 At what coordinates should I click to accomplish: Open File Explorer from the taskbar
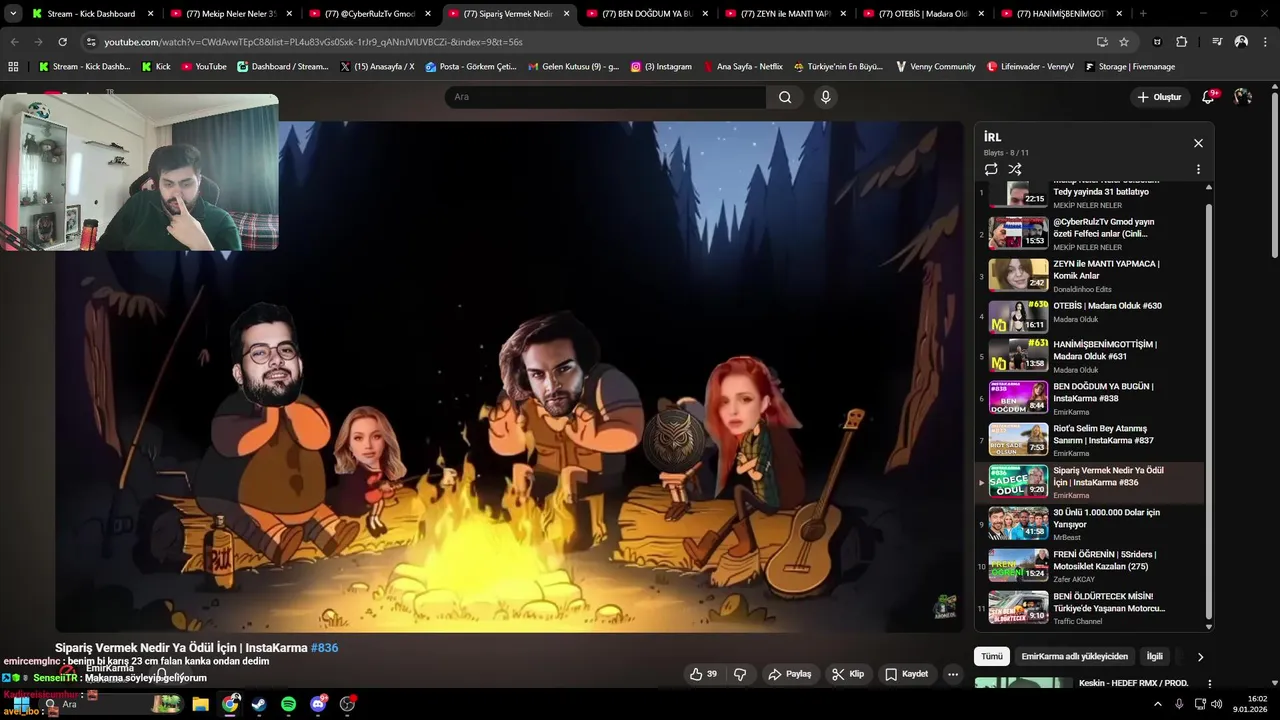(200, 704)
